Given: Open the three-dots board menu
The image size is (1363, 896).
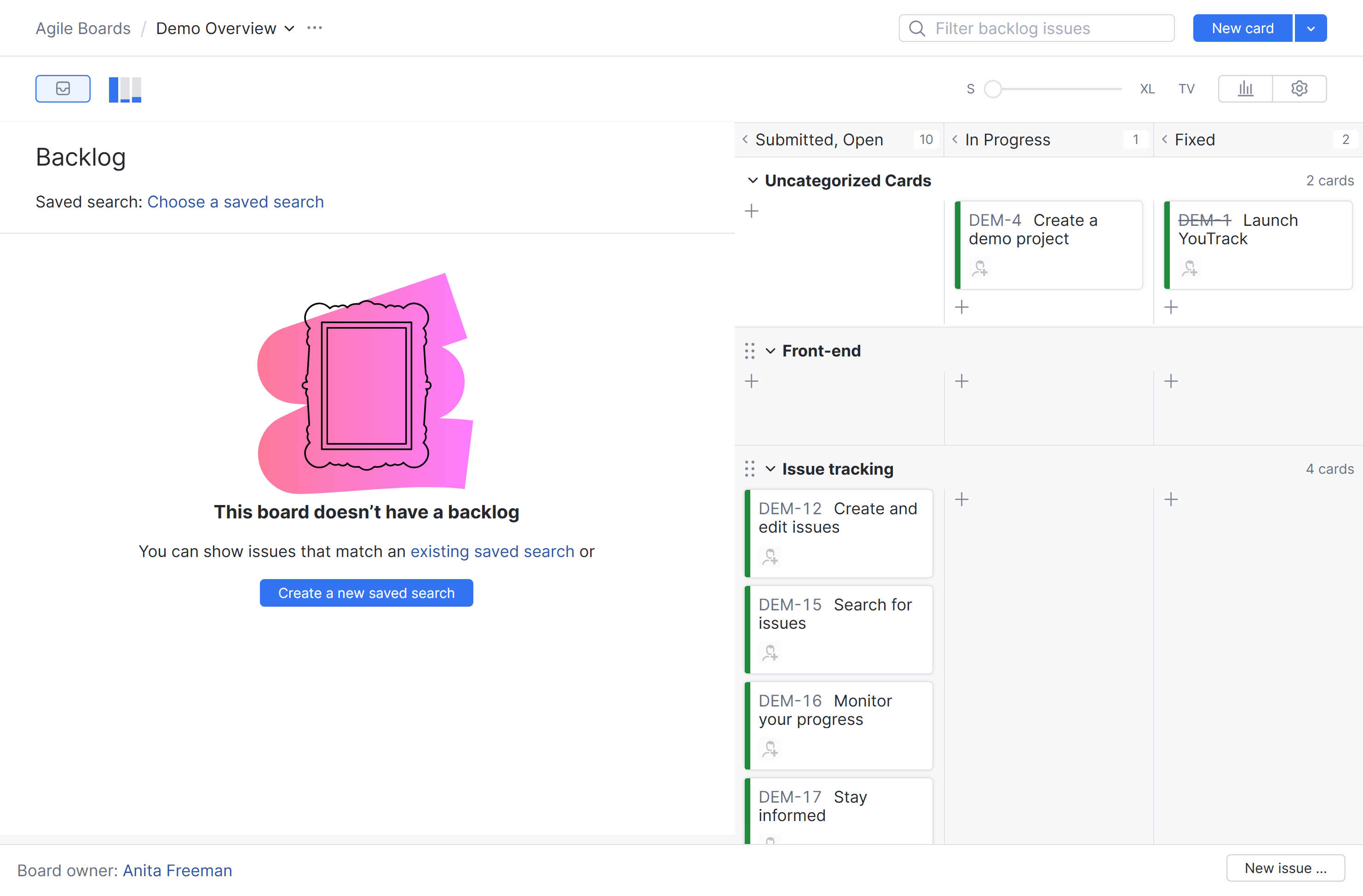Looking at the screenshot, I should click(314, 28).
